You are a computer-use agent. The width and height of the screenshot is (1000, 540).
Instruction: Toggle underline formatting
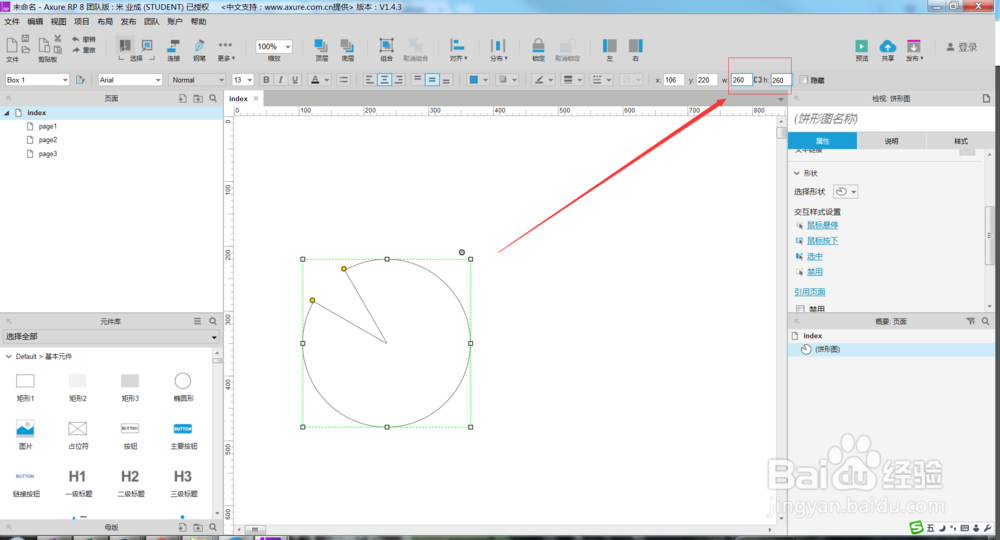(294, 80)
